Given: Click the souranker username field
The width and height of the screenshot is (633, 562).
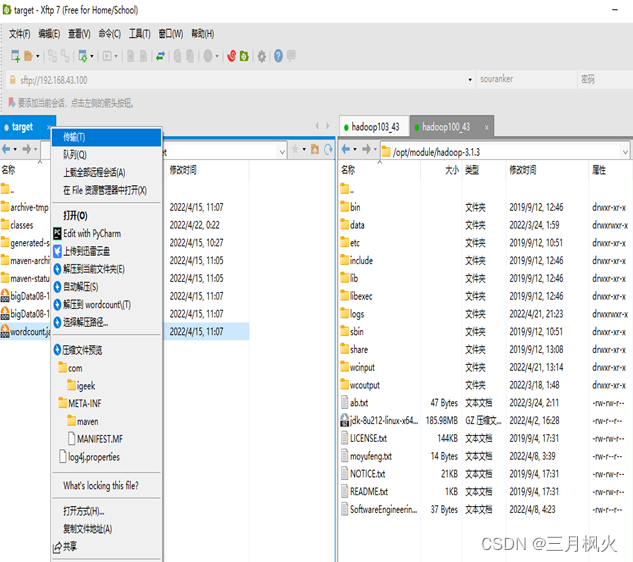Looking at the screenshot, I should click(526, 79).
